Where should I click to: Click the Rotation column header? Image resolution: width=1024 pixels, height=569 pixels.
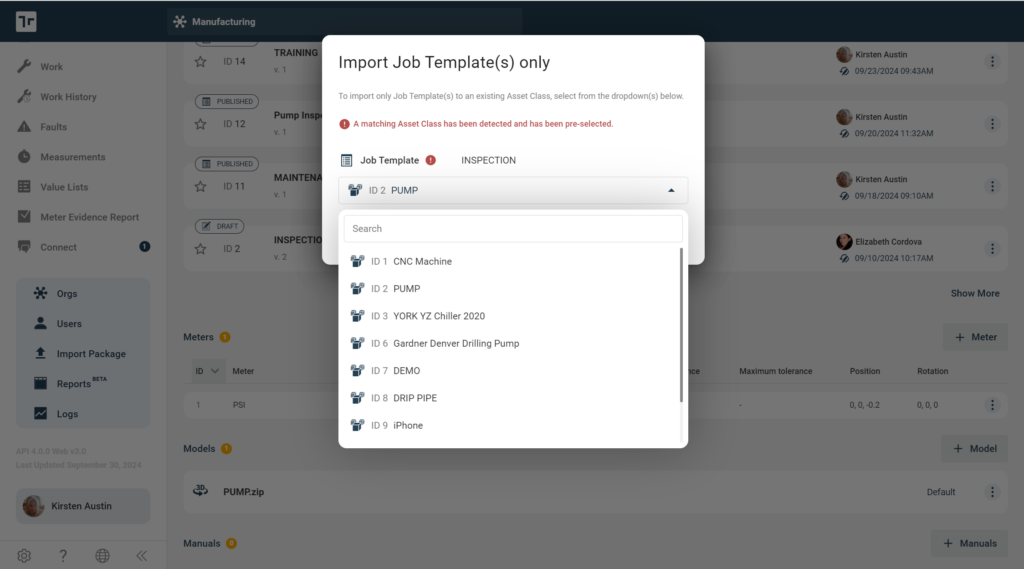[x=932, y=371]
